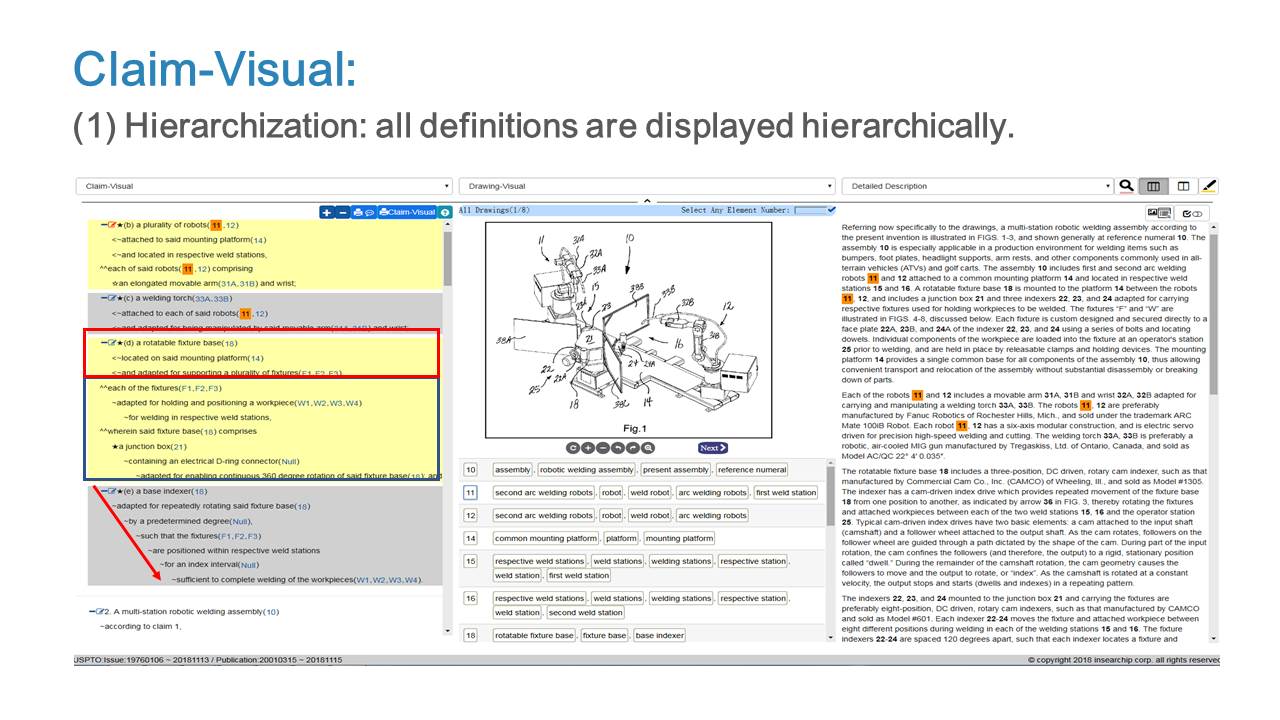The height and width of the screenshot is (720, 1280).
Task: Select element number 14 box
Action: coord(471,538)
